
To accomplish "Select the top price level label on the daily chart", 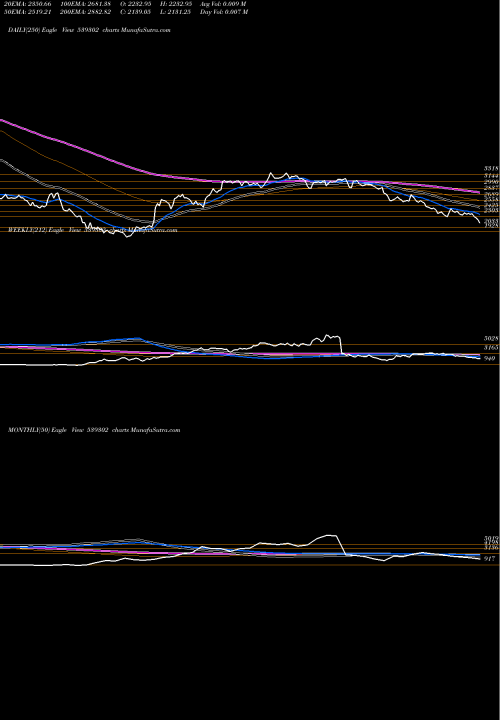I will click(491, 169).
